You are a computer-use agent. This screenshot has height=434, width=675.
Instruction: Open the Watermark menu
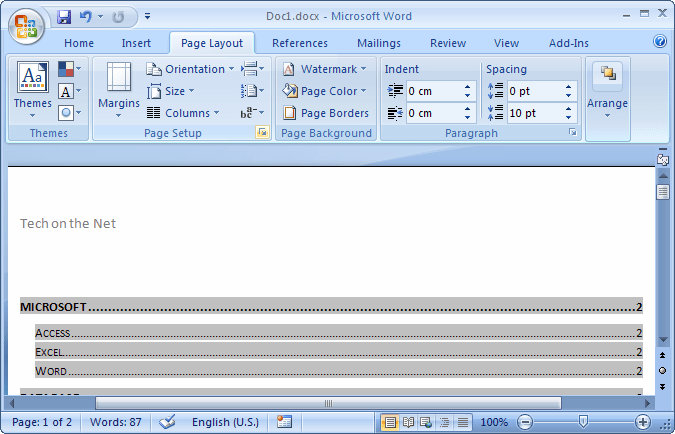click(325, 69)
